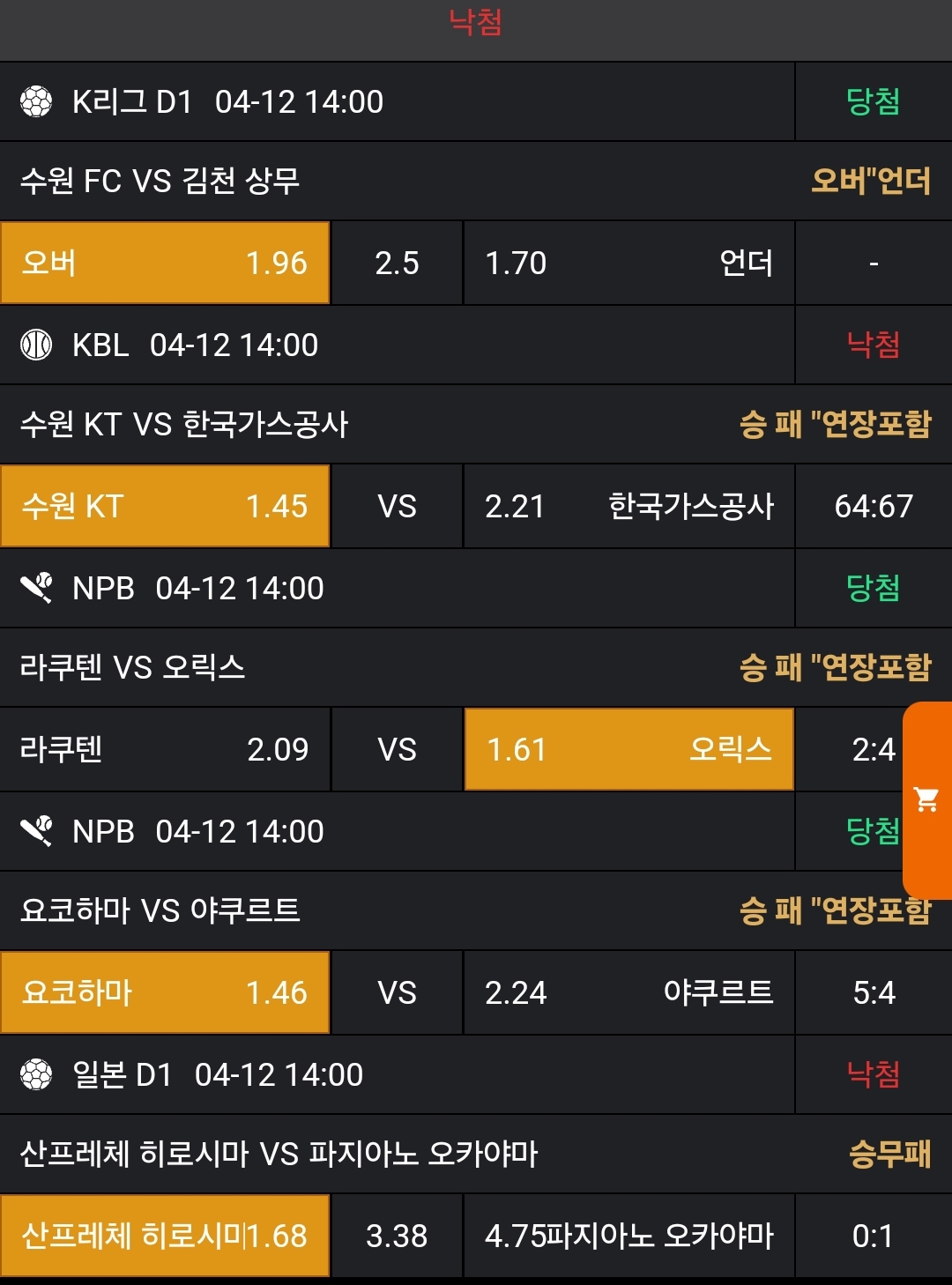
Task: Click baseball icon in 라쿠텐 match header
Action: [36, 588]
